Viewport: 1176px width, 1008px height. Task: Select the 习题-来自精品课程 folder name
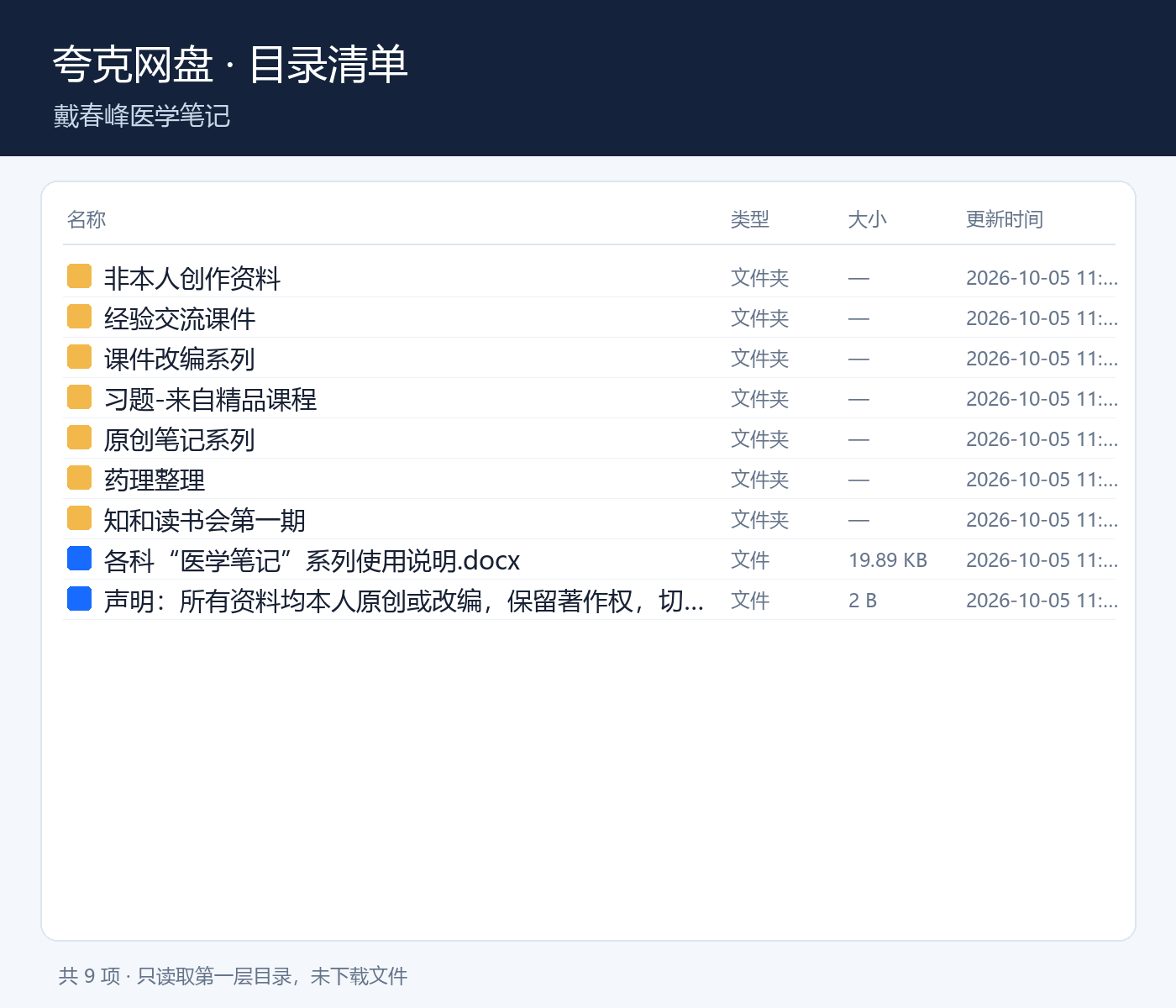(x=210, y=399)
